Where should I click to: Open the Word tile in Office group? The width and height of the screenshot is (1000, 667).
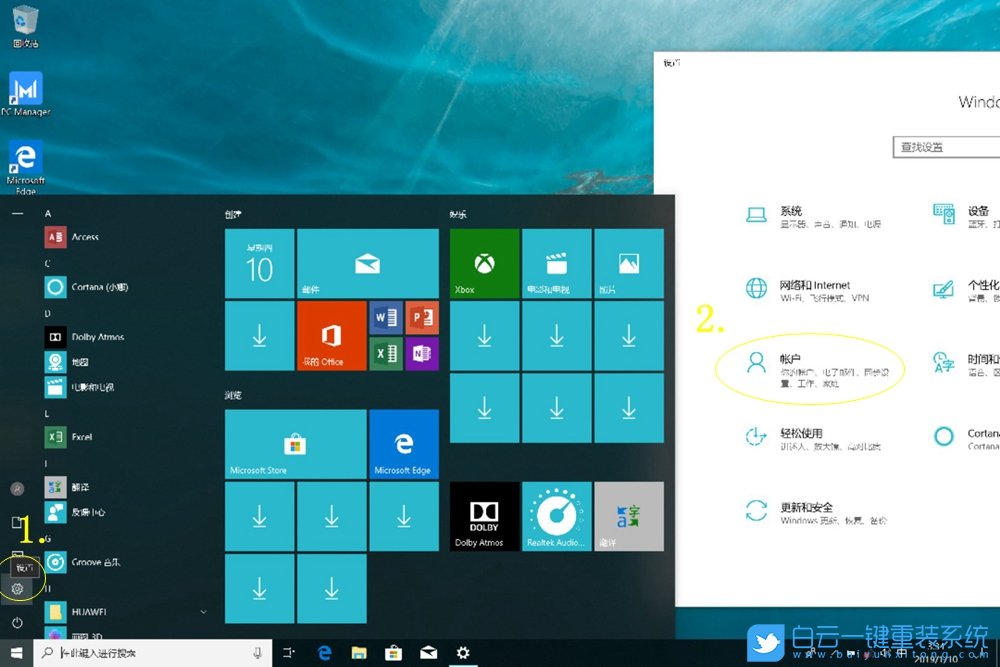pos(385,317)
